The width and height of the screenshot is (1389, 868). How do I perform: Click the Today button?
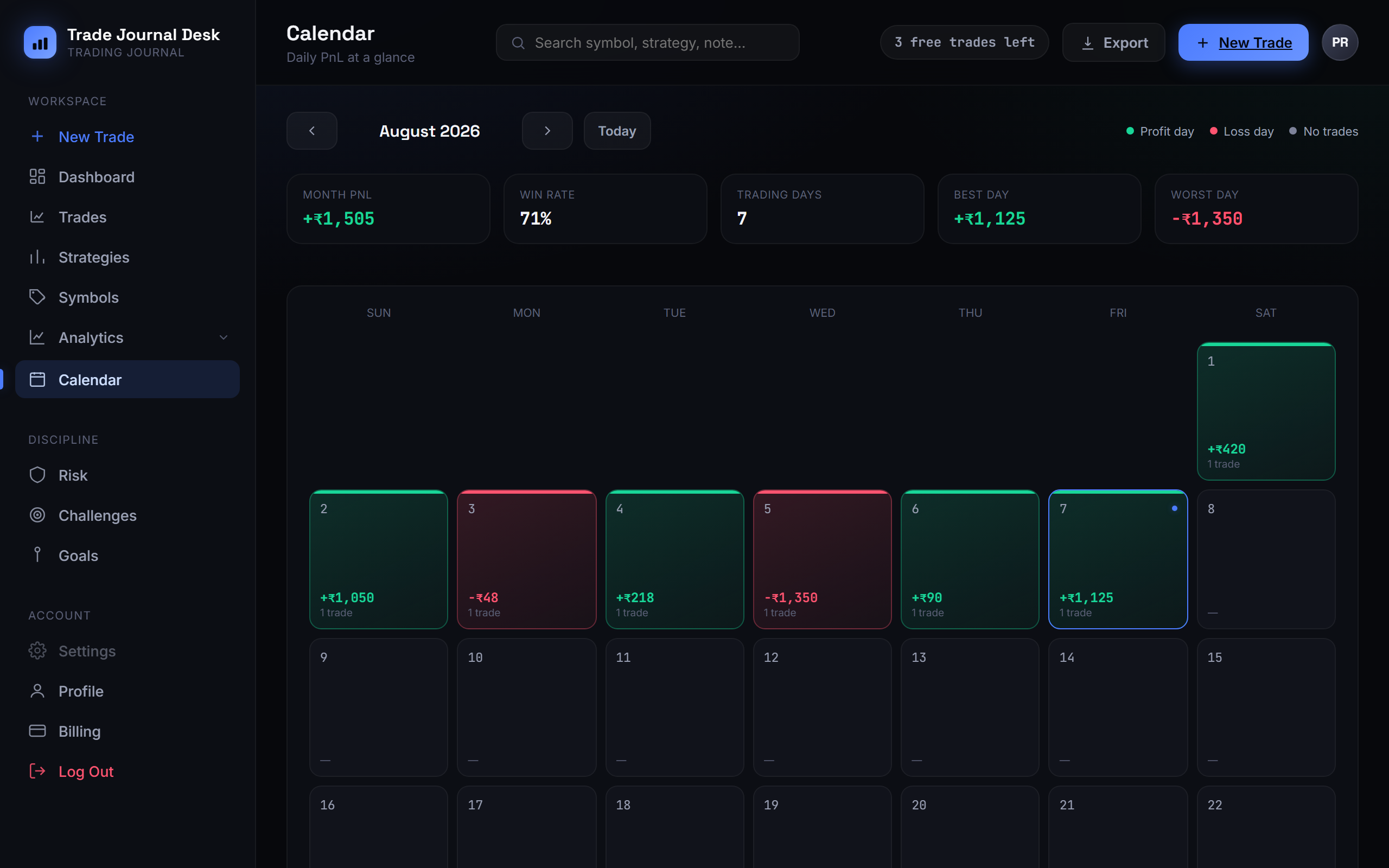pos(617,131)
